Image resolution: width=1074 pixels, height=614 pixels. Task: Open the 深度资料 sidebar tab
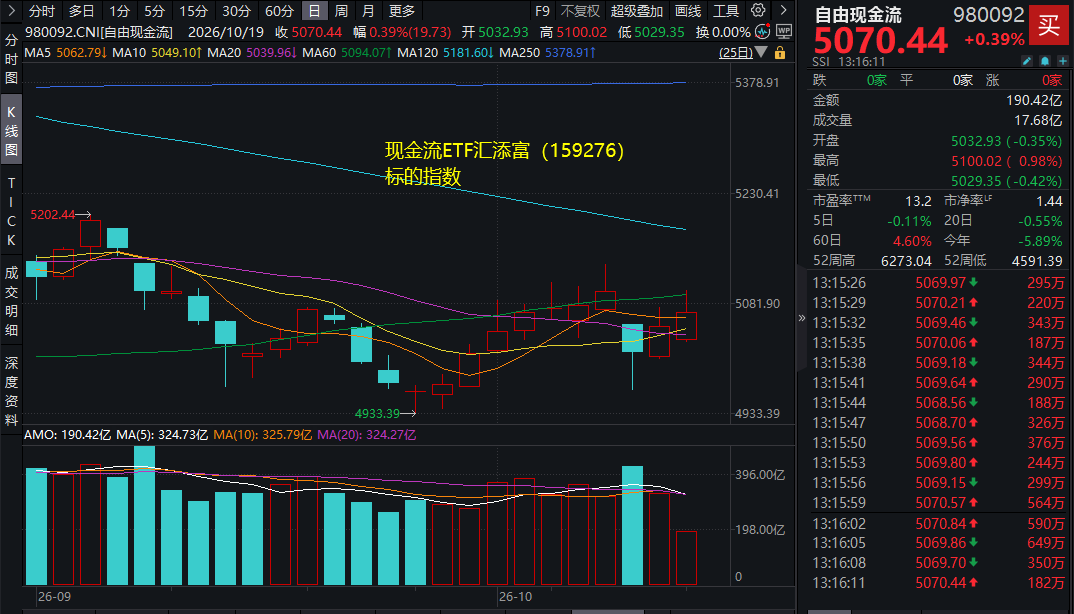coord(11,391)
